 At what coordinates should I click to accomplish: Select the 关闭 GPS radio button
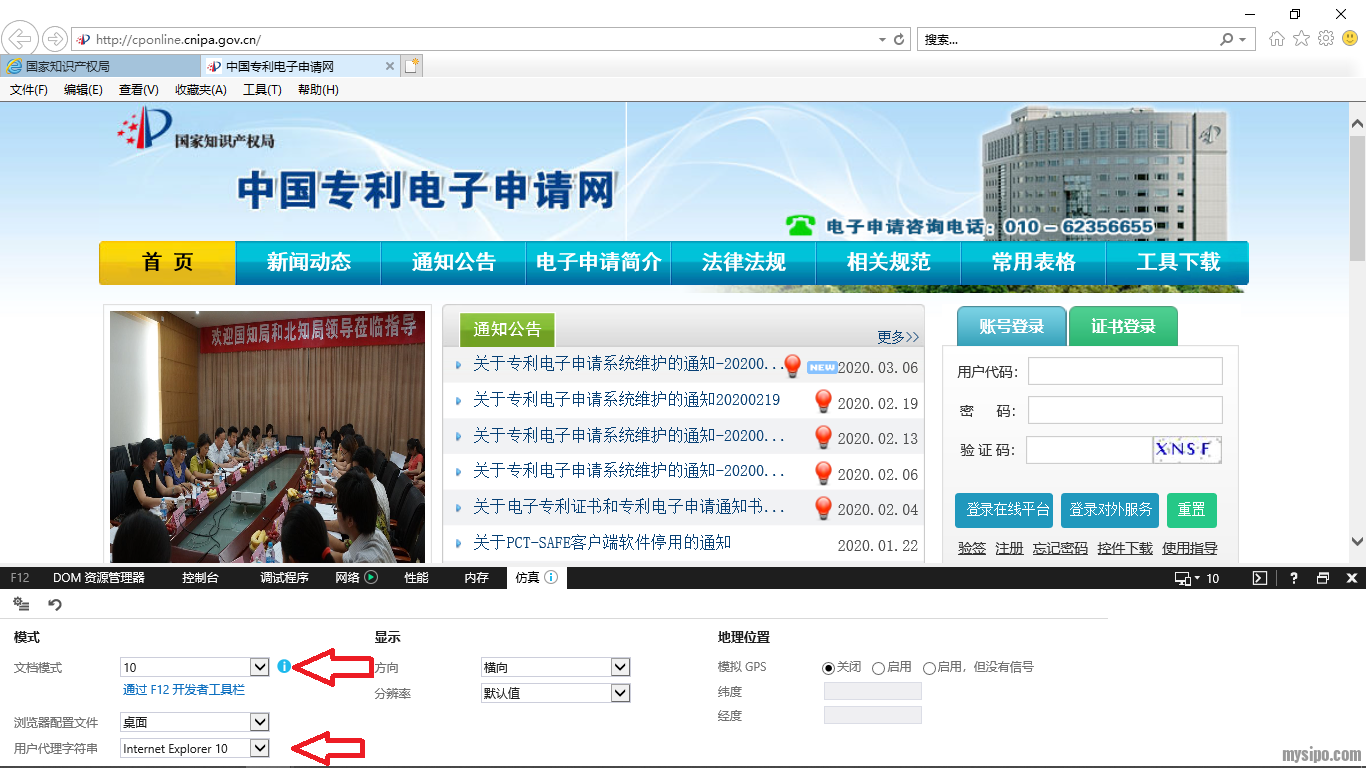click(828, 668)
